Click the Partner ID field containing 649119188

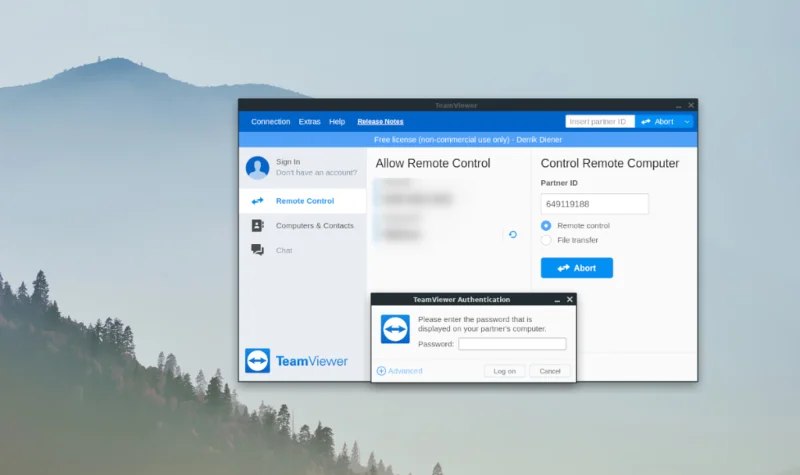coord(594,204)
